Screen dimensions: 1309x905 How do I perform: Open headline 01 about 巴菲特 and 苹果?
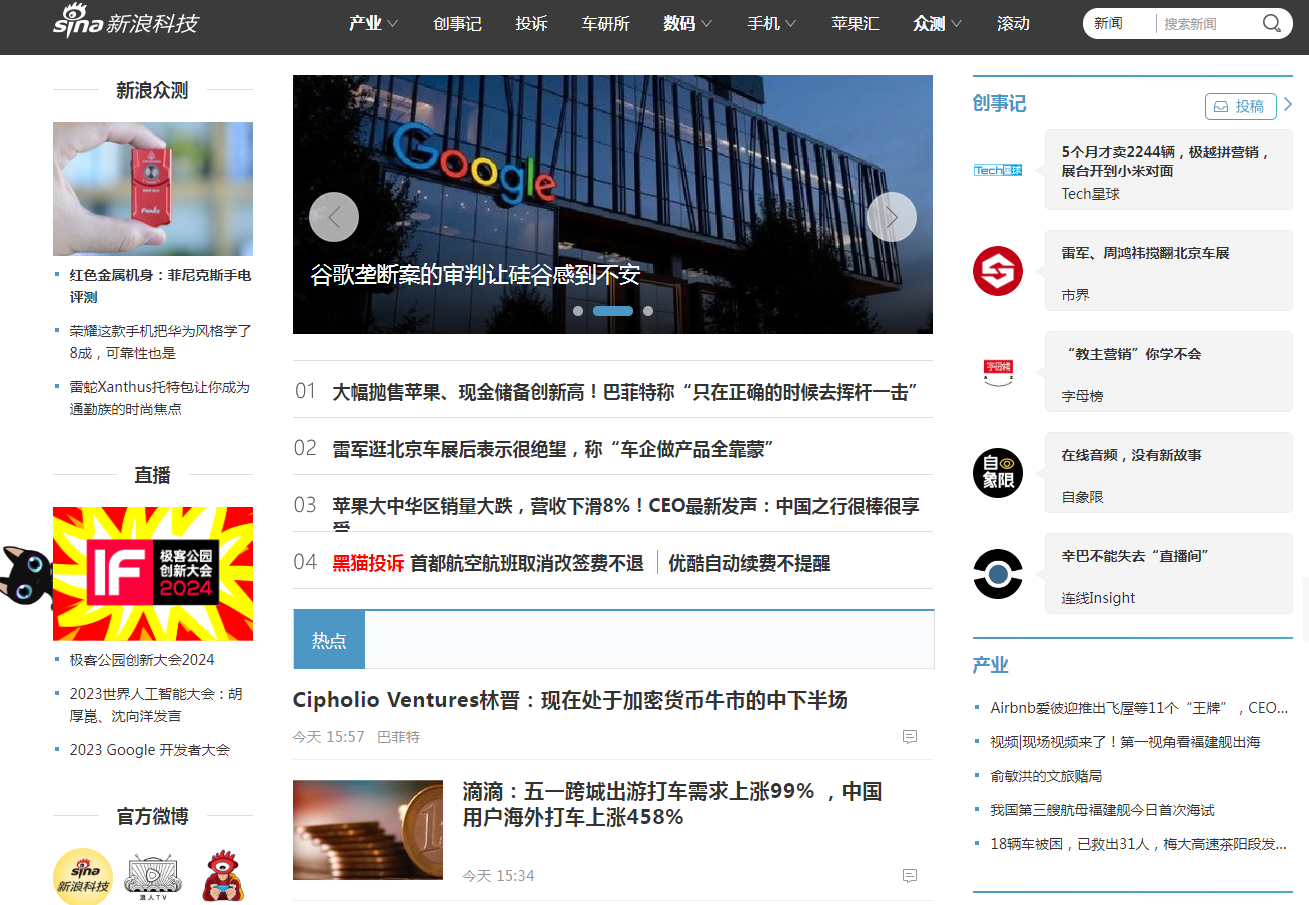626,392
